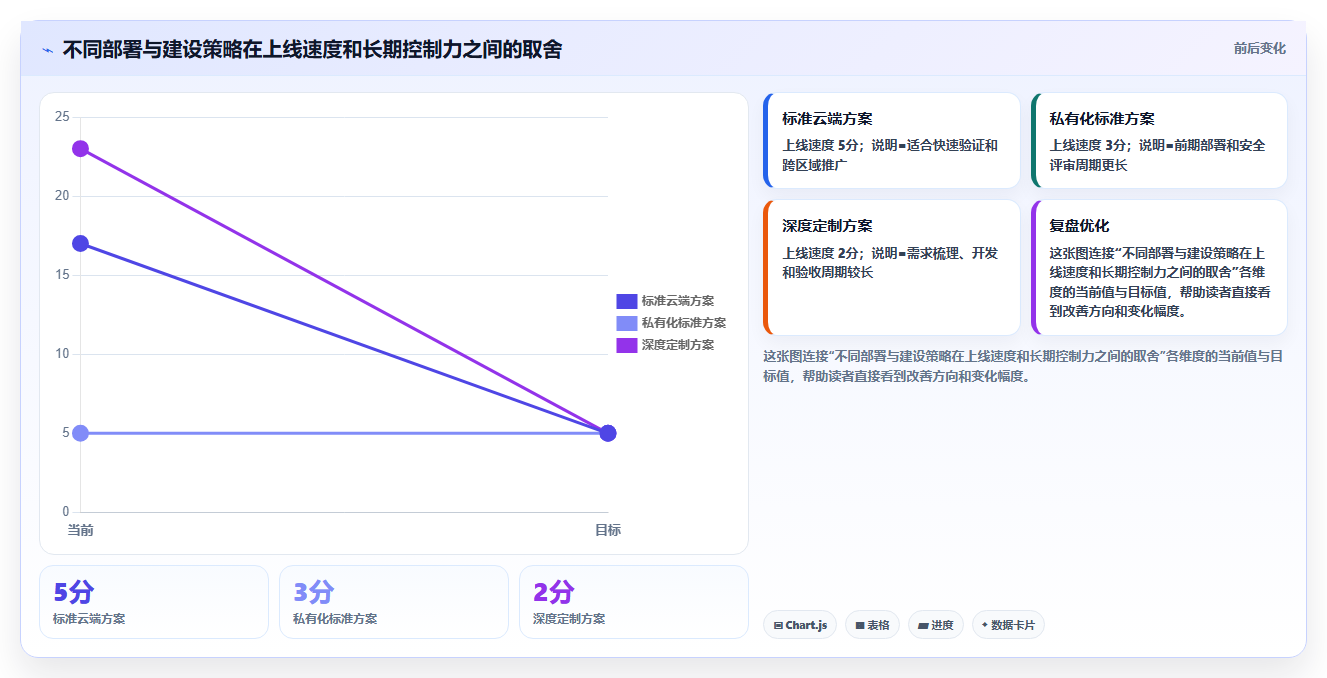Click the 5分 标准云端方案 stat card

tap(154, 602)
